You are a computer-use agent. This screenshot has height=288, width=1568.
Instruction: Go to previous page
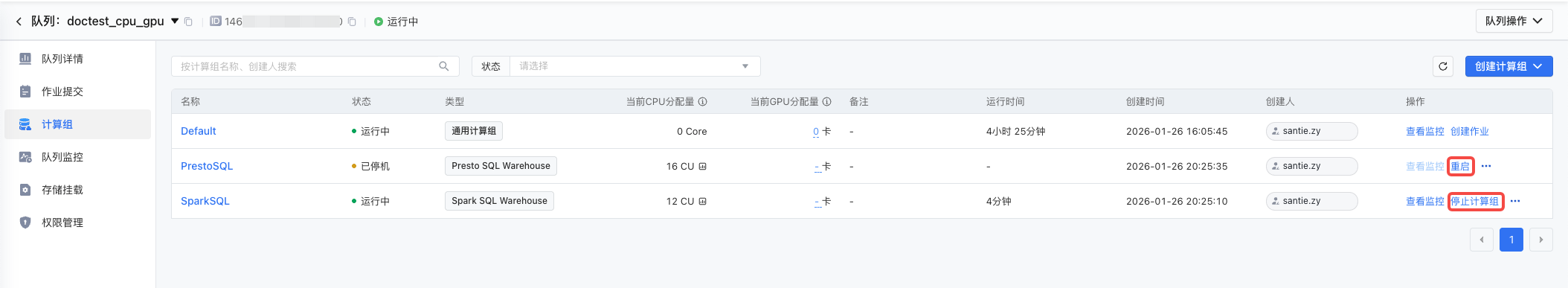(x=1482, y=240)
